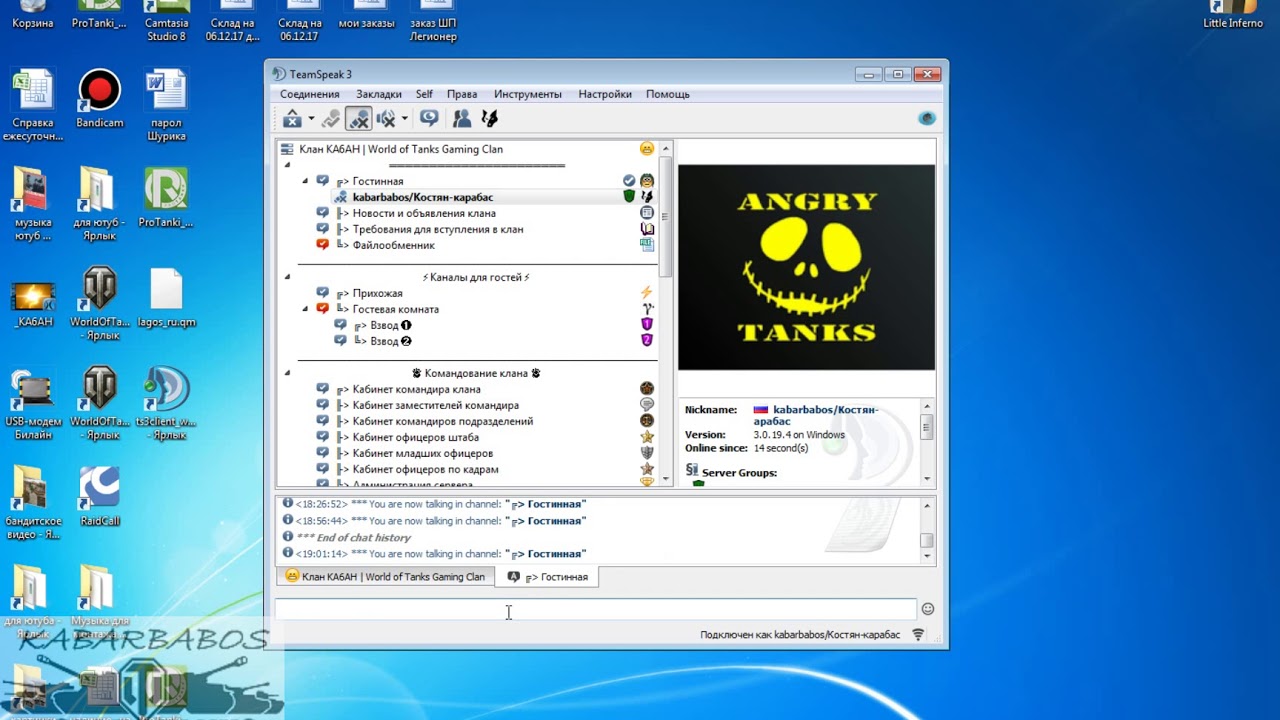Open the Camtasia Studio 8 desktop shortcut
The height and width of the screenshot is (720, 1280).
[166, 21]
